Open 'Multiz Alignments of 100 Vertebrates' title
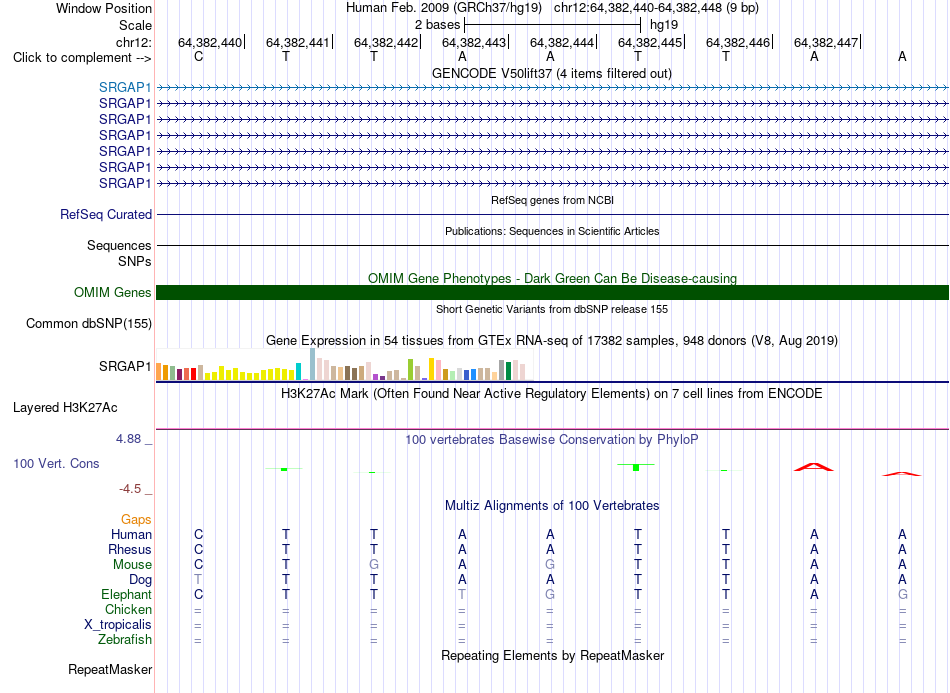This screenshot has height=693, width=950. [x=552, y=506]
